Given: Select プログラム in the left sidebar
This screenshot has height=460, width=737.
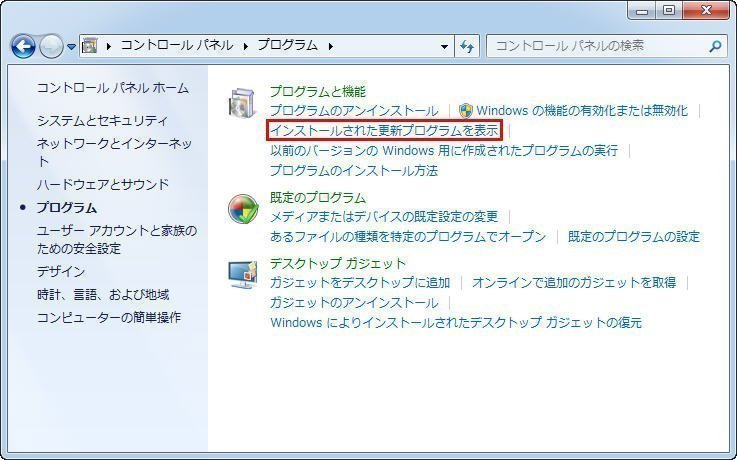Looking at the screenshot, I should point(67,207).
